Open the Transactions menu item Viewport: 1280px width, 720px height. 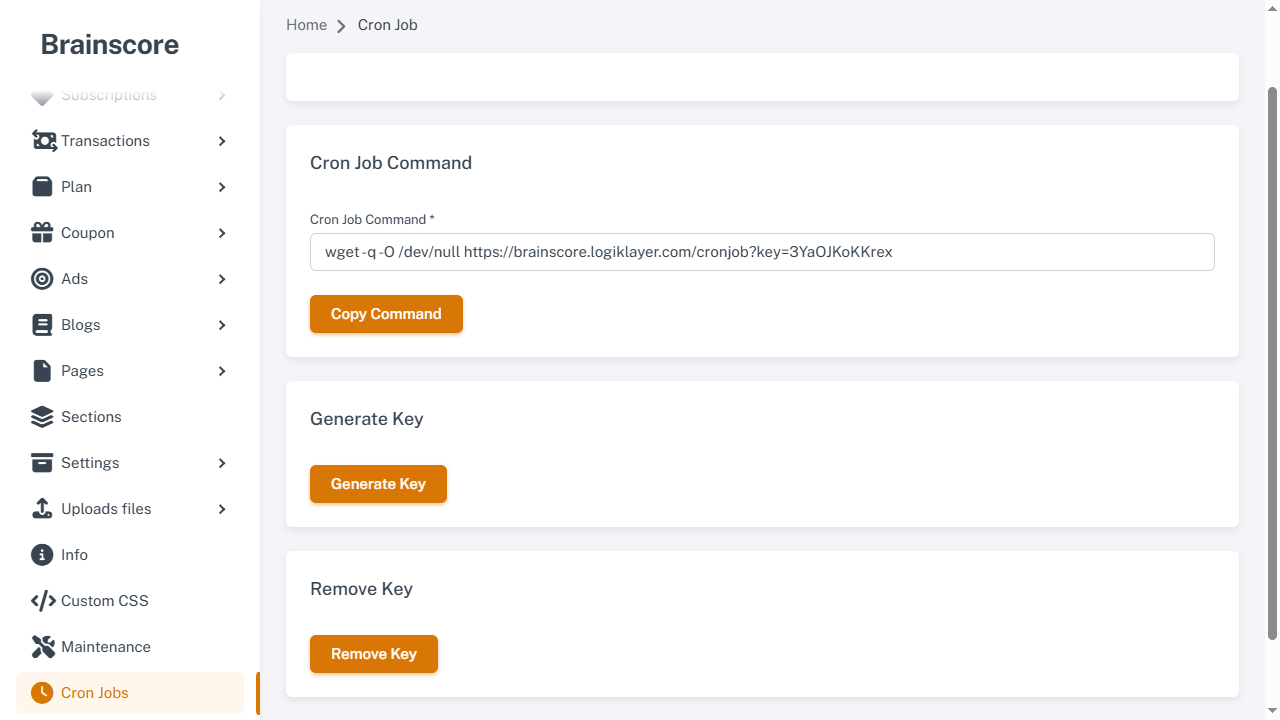click(130, 141)
